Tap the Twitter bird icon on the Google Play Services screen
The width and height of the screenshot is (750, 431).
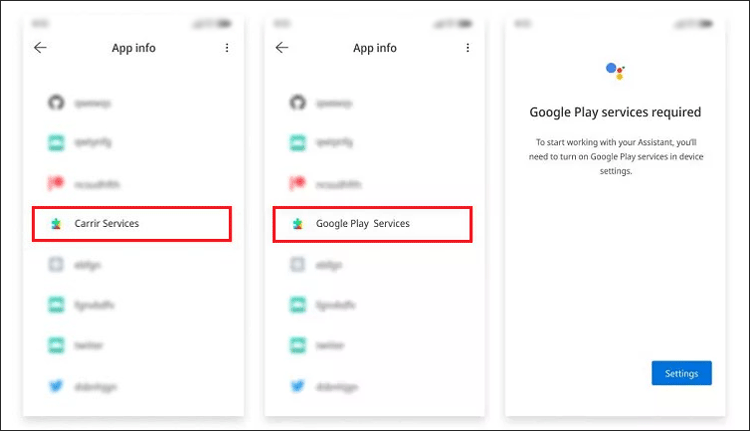298,386
